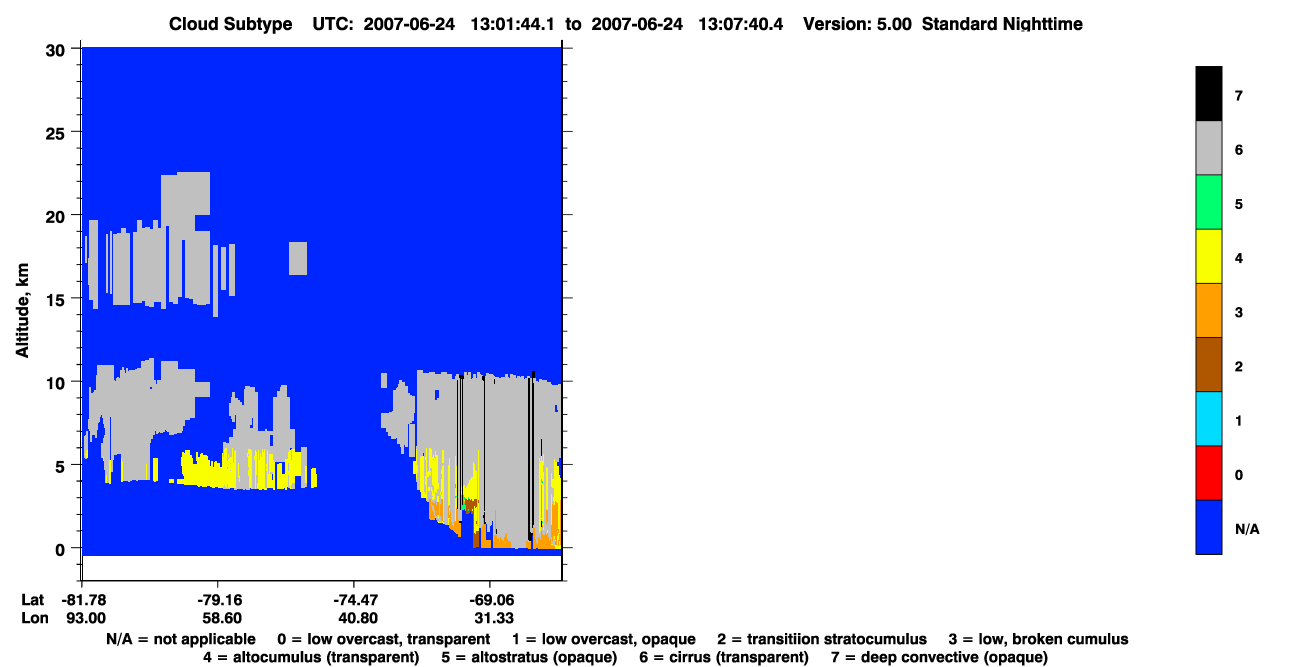Click legend text '1 = low overcast, opaque'

point(603,639)
